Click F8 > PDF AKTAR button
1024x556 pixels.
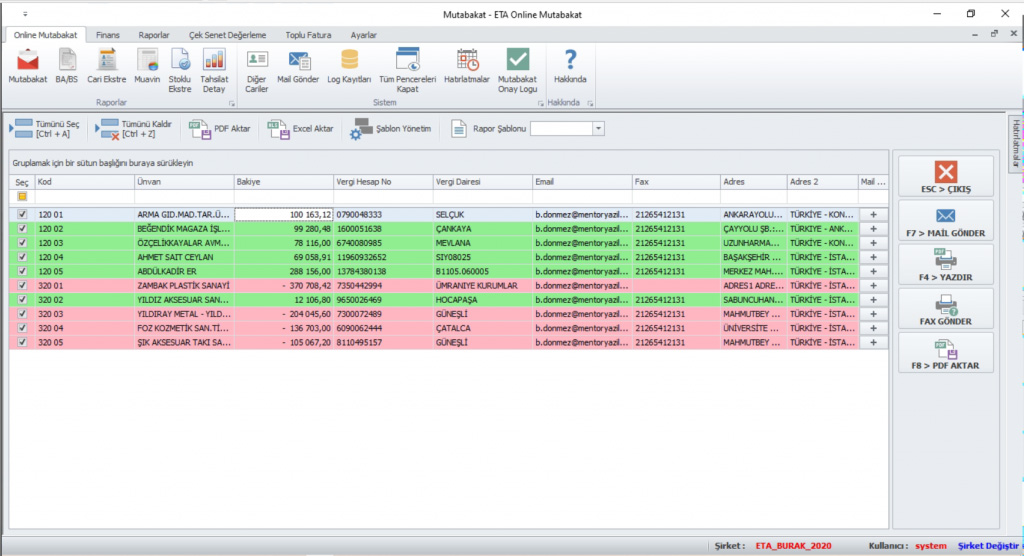946,353
